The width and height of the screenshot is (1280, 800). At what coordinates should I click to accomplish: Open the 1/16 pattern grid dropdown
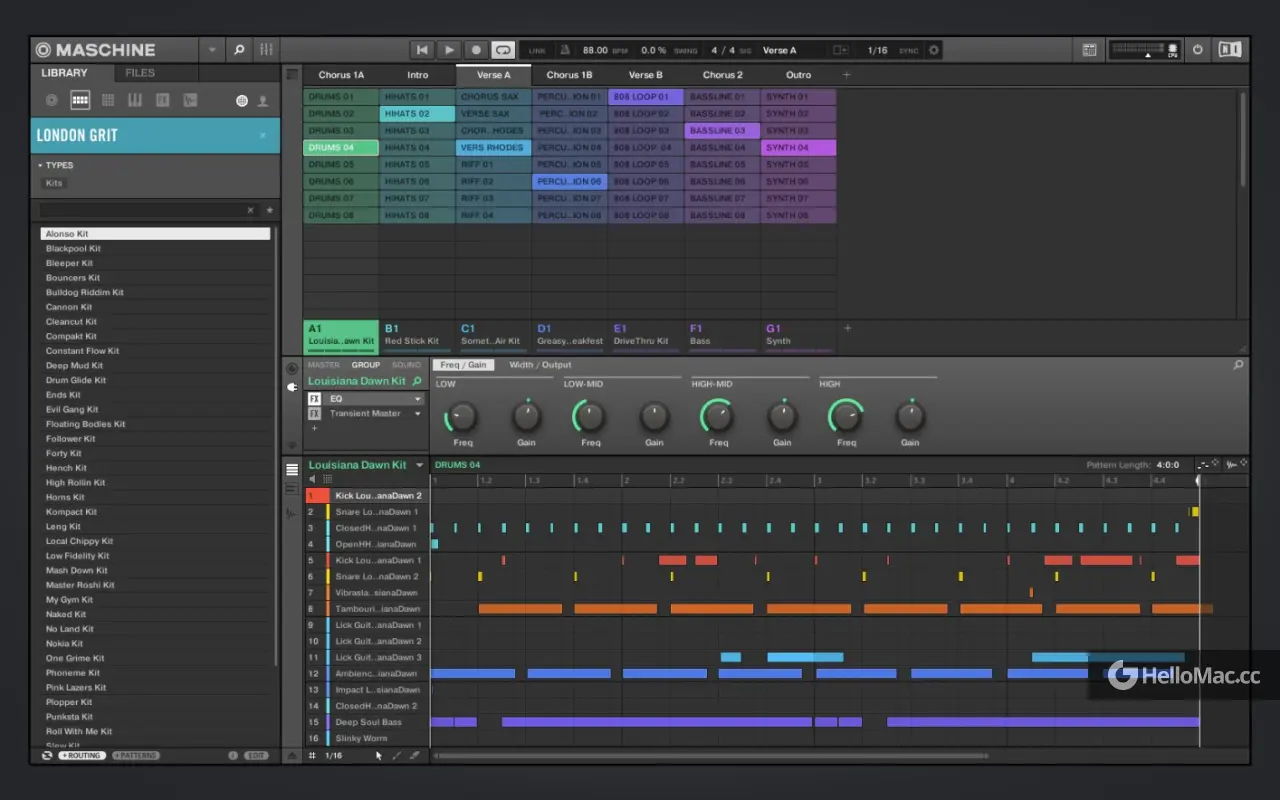click(x=334, y=756)
